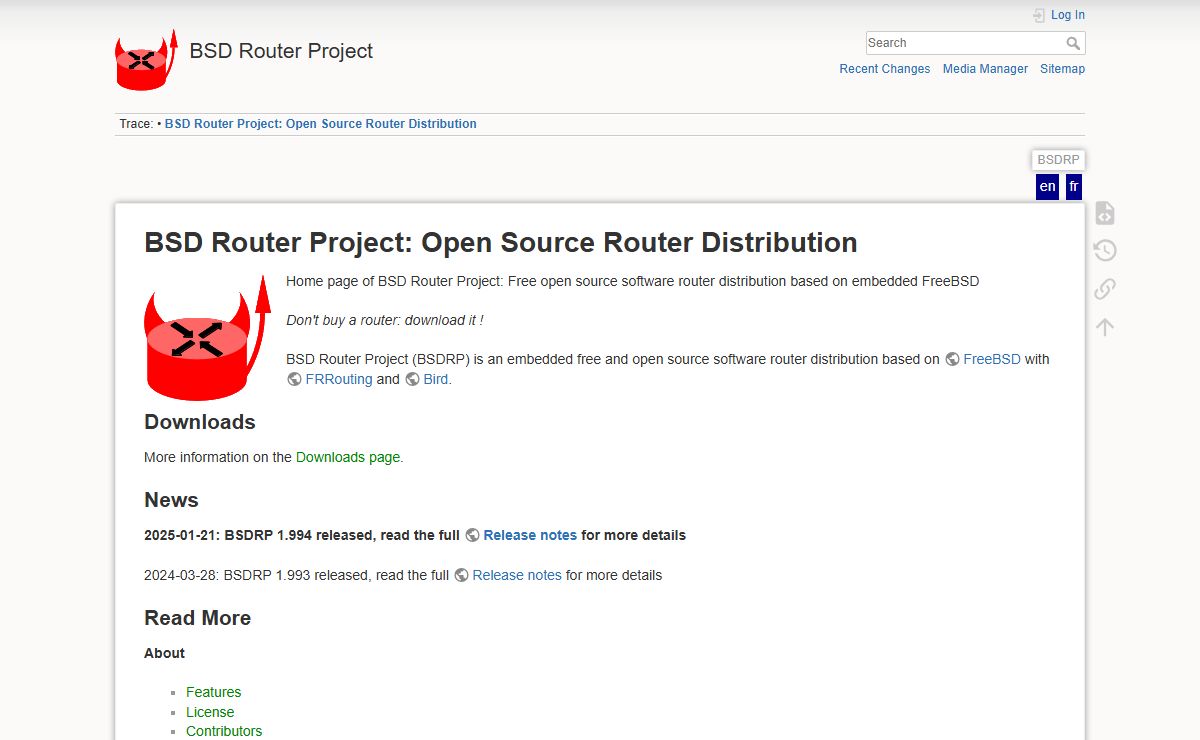The height and width of the screenshot is (740, 1200).
Task: Open Release notes for BSDRP 1.994
Action: tap(530, 535)
